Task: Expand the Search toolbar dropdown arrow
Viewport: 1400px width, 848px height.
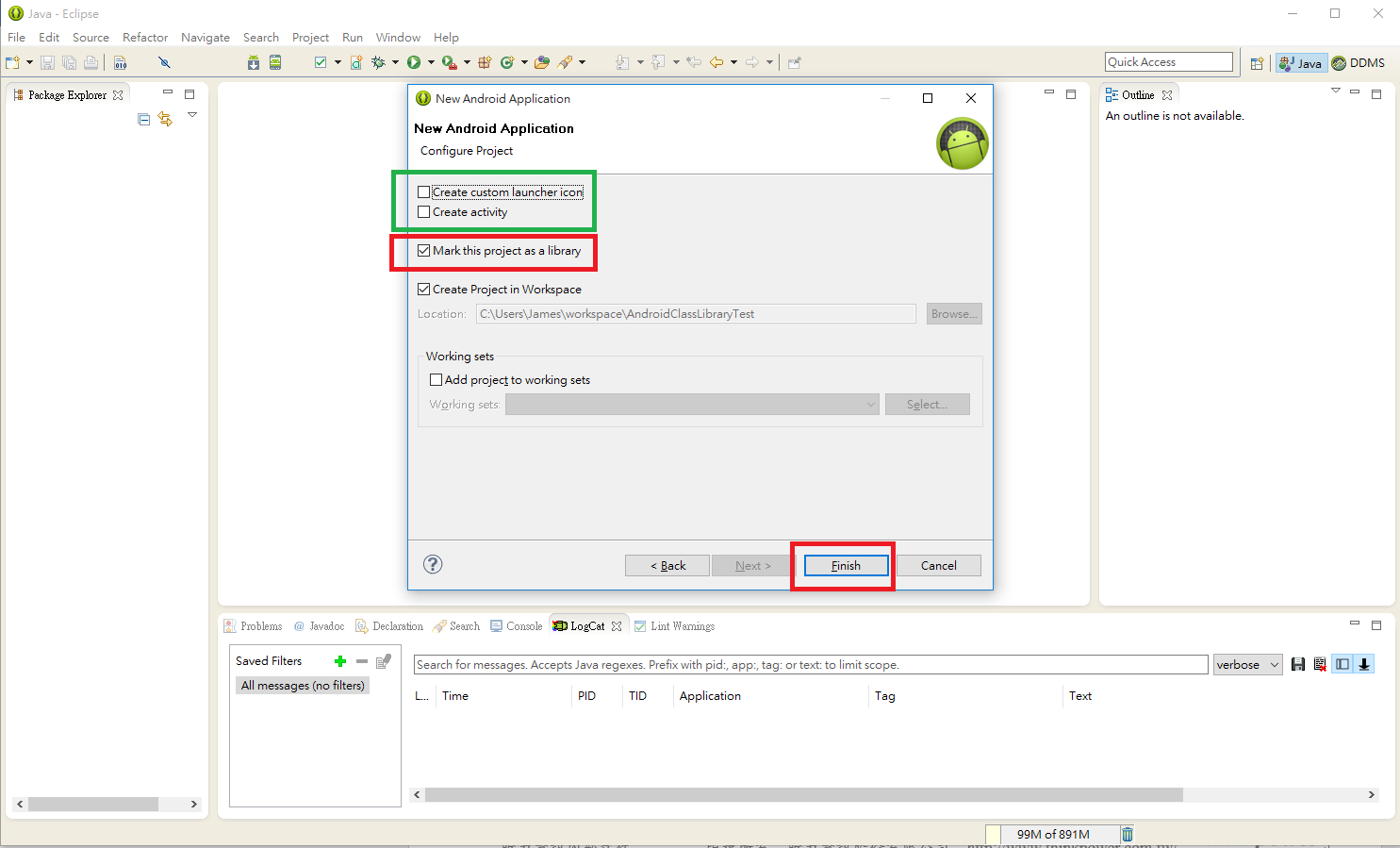Action: (582, 63)
